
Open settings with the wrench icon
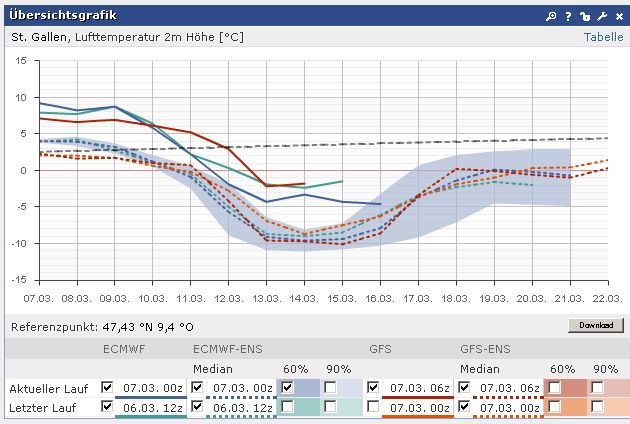point(601,17)
